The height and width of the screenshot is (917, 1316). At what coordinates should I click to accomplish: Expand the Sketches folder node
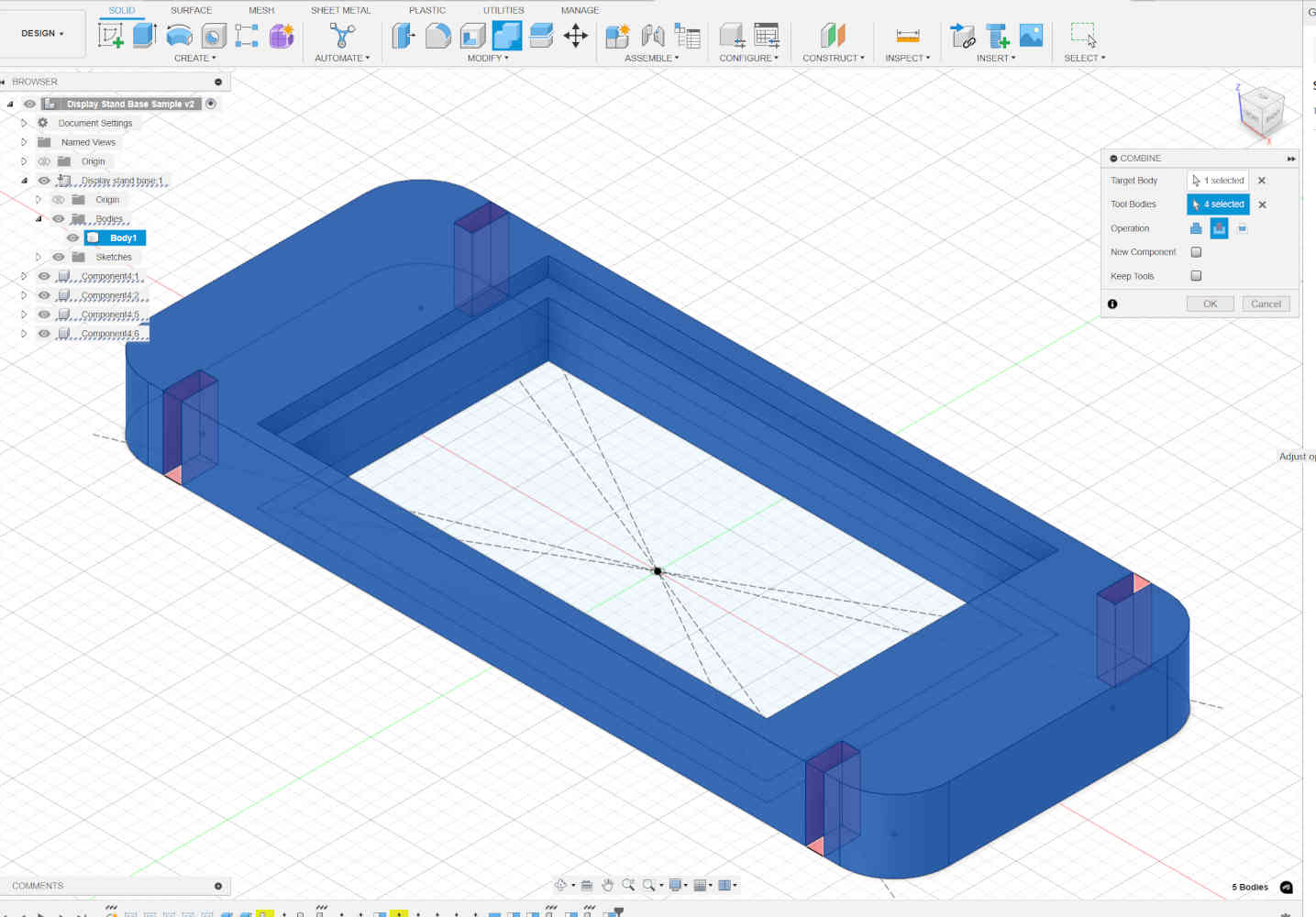(39, 258)
